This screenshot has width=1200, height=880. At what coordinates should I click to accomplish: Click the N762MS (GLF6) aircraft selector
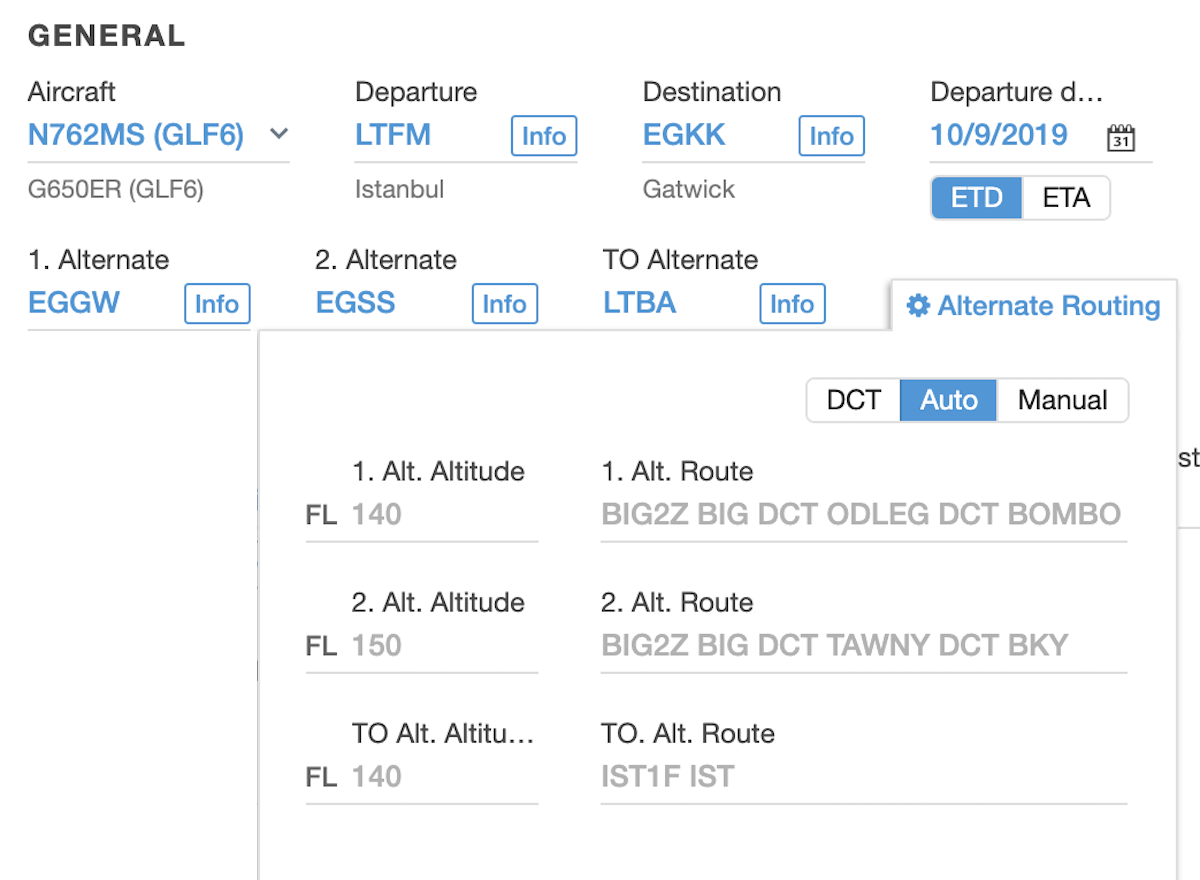tap(136, 135)
